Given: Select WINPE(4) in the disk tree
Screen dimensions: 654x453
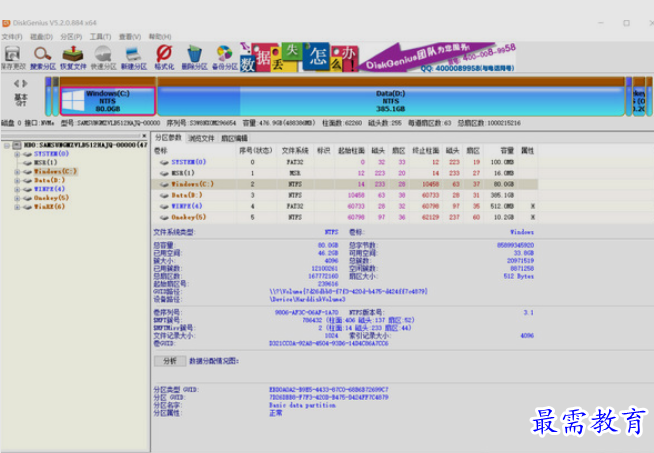Looking at the screenshot, I should [x=49, y=189].
